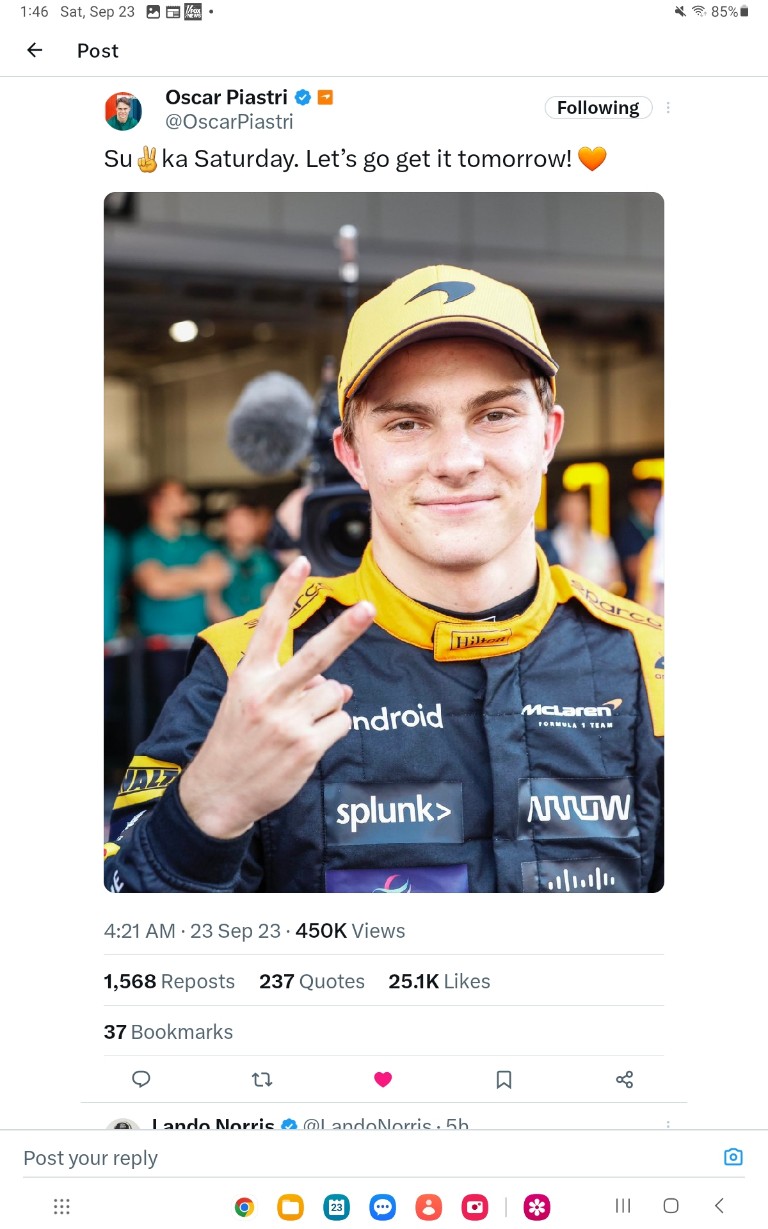Launch Chrome from the taskbar
This screenshot has width=768, height=1229.
click(244, 1207)
